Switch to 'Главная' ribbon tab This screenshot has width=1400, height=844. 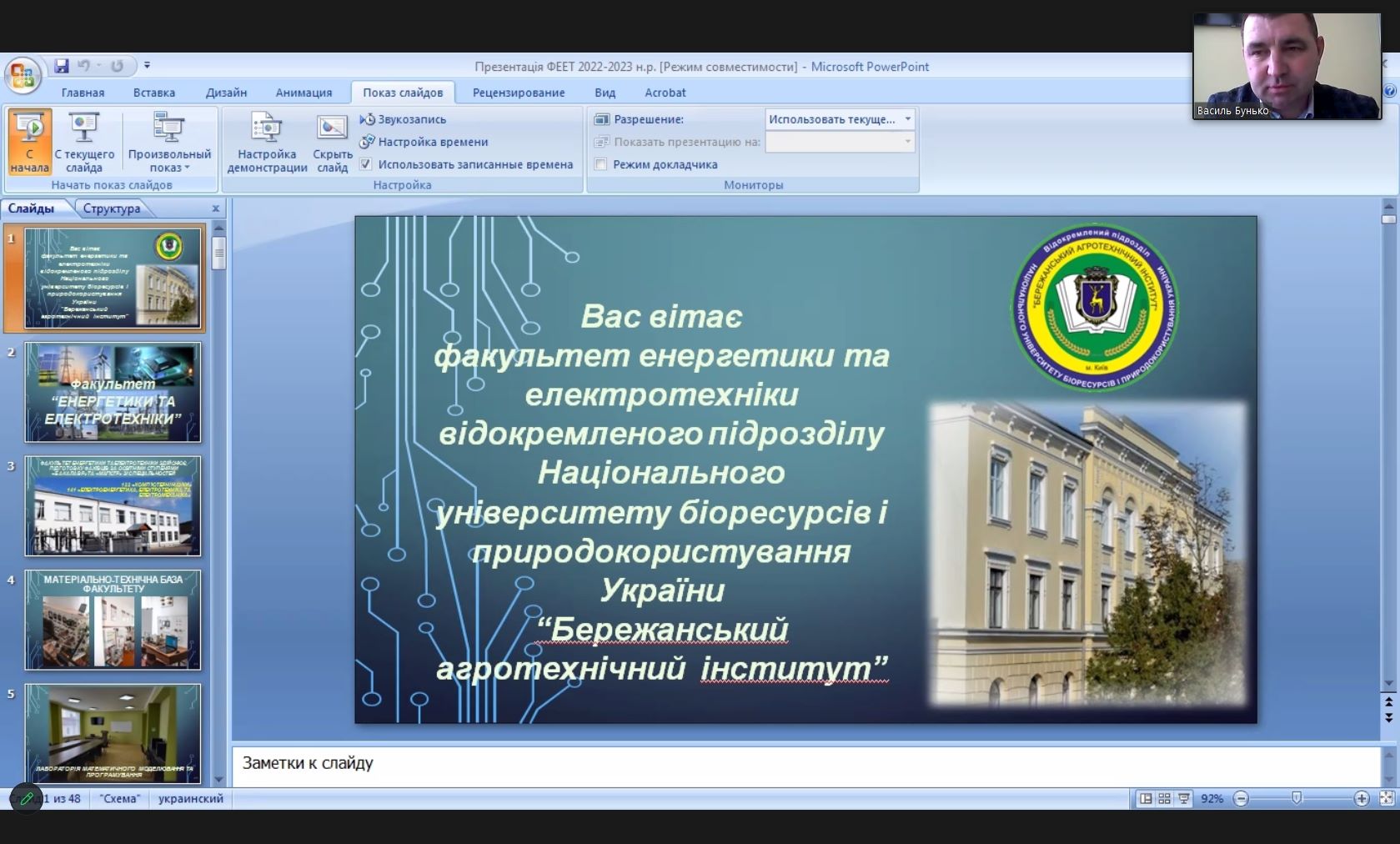click(x=83, y=93)
